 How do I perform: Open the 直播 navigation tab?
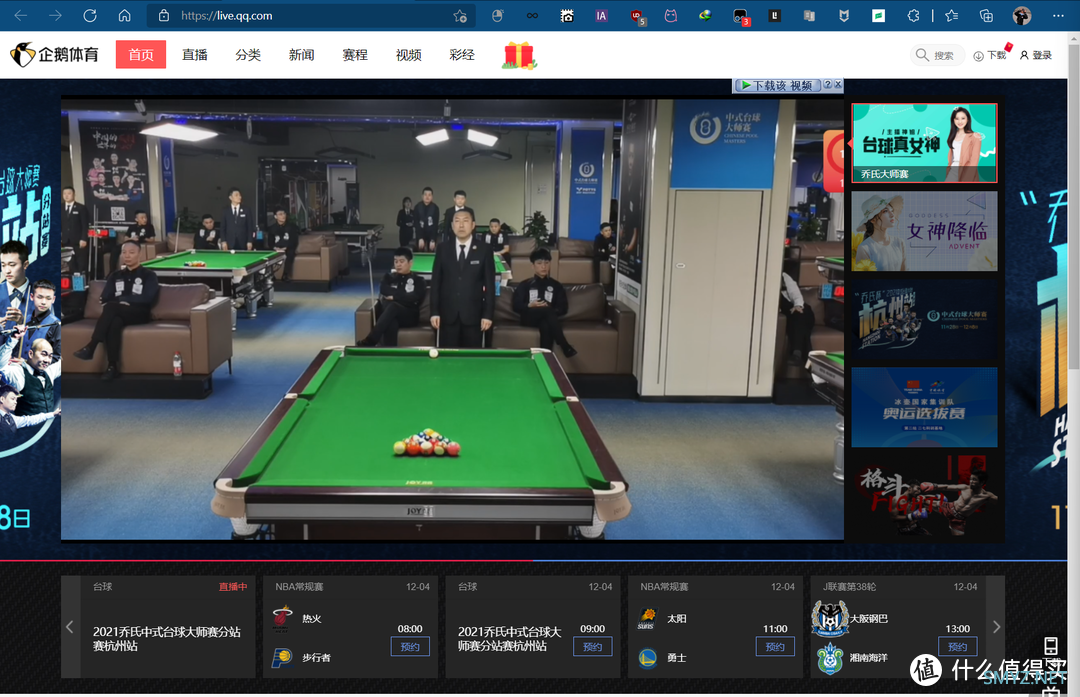click(x=195, y=55)
